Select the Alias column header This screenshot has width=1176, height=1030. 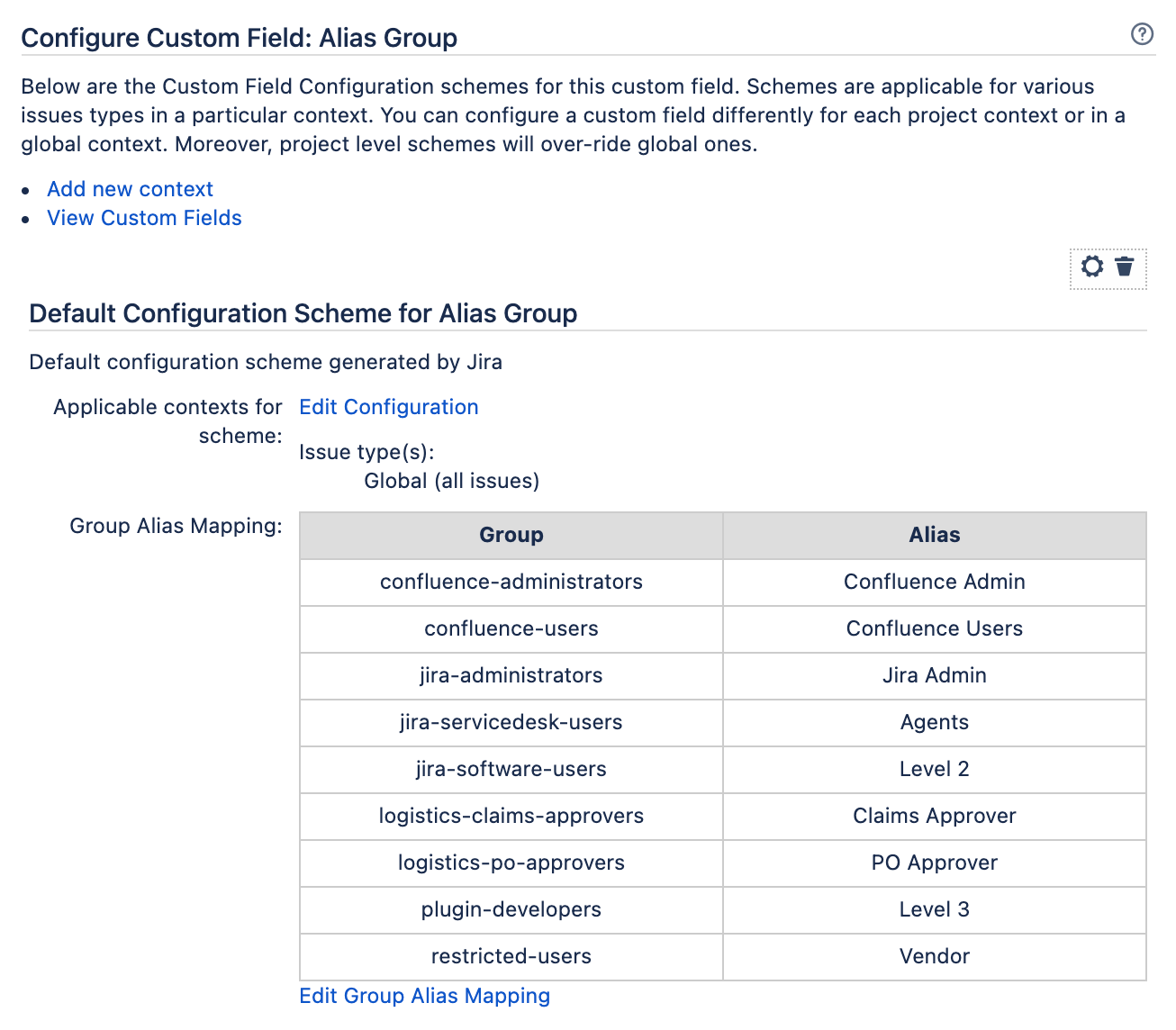tap(934, 535)
